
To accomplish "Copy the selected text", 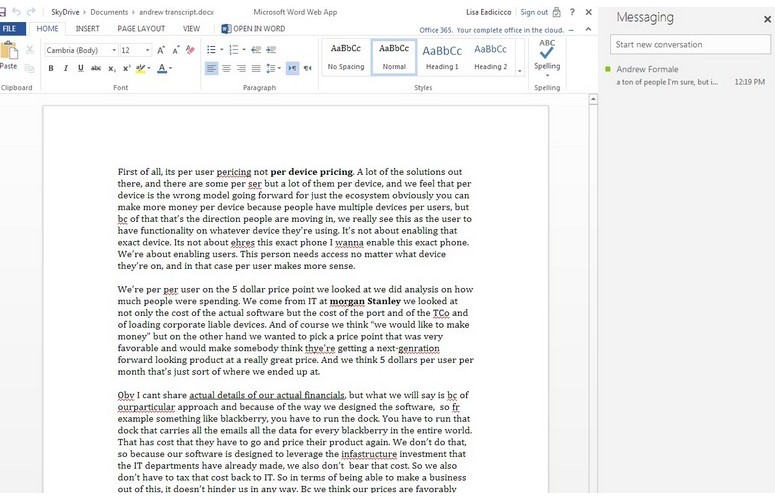I will pyautogui.click(x=30, y=68).
